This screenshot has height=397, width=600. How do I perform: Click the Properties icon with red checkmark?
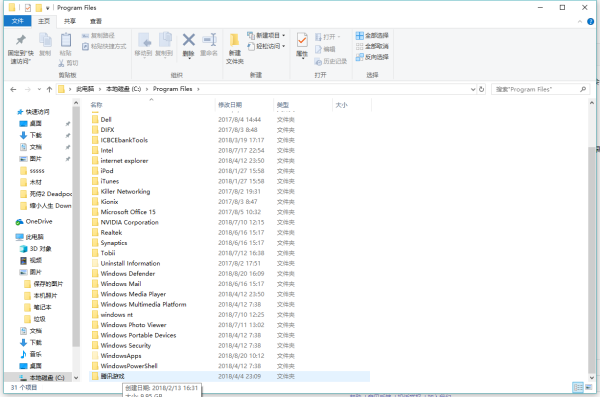(302, 40)
